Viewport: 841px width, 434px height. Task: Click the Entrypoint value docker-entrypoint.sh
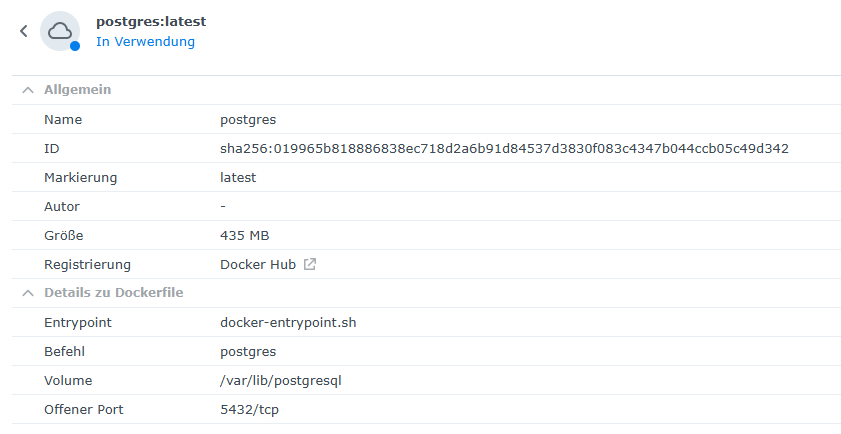click(289, 323)
